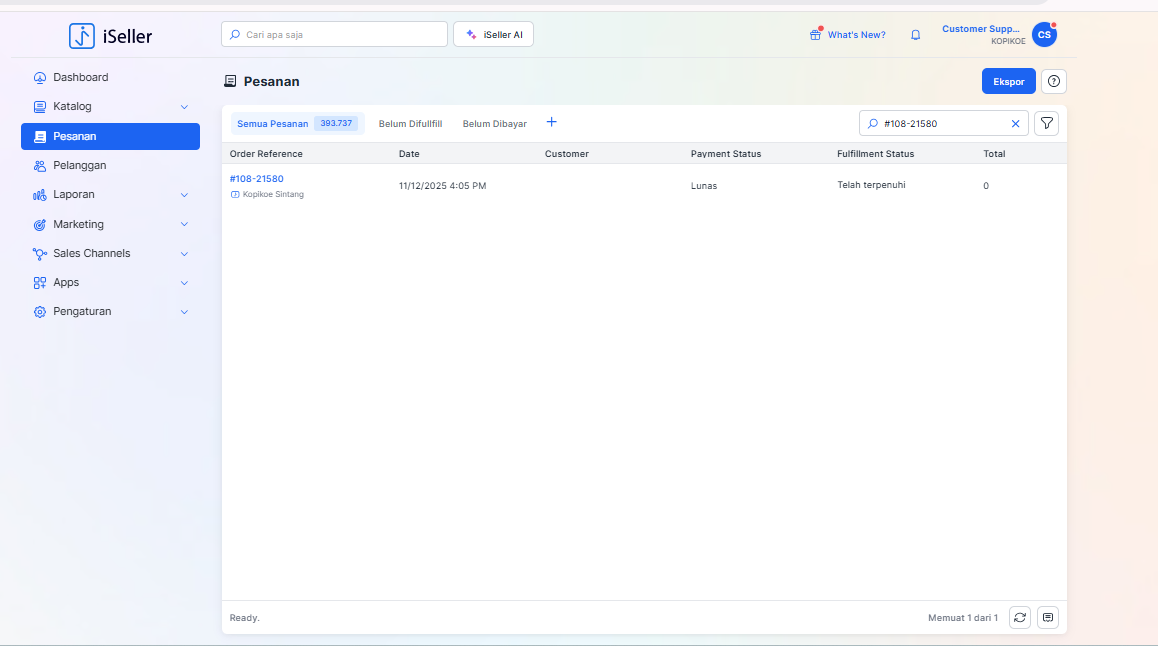Viewport: 1158px width, 646px height.
Task: Expand the Pengaturan settings chevron
Action: [x=184, y=312]
